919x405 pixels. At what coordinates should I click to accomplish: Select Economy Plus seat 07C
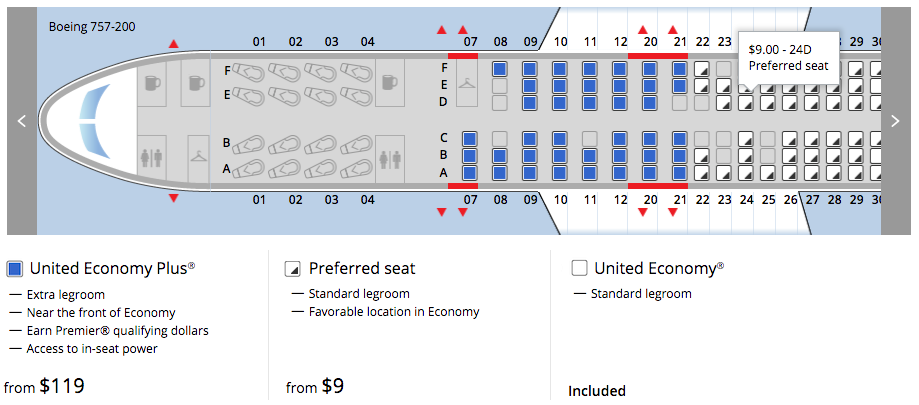(x=468, y=138)
